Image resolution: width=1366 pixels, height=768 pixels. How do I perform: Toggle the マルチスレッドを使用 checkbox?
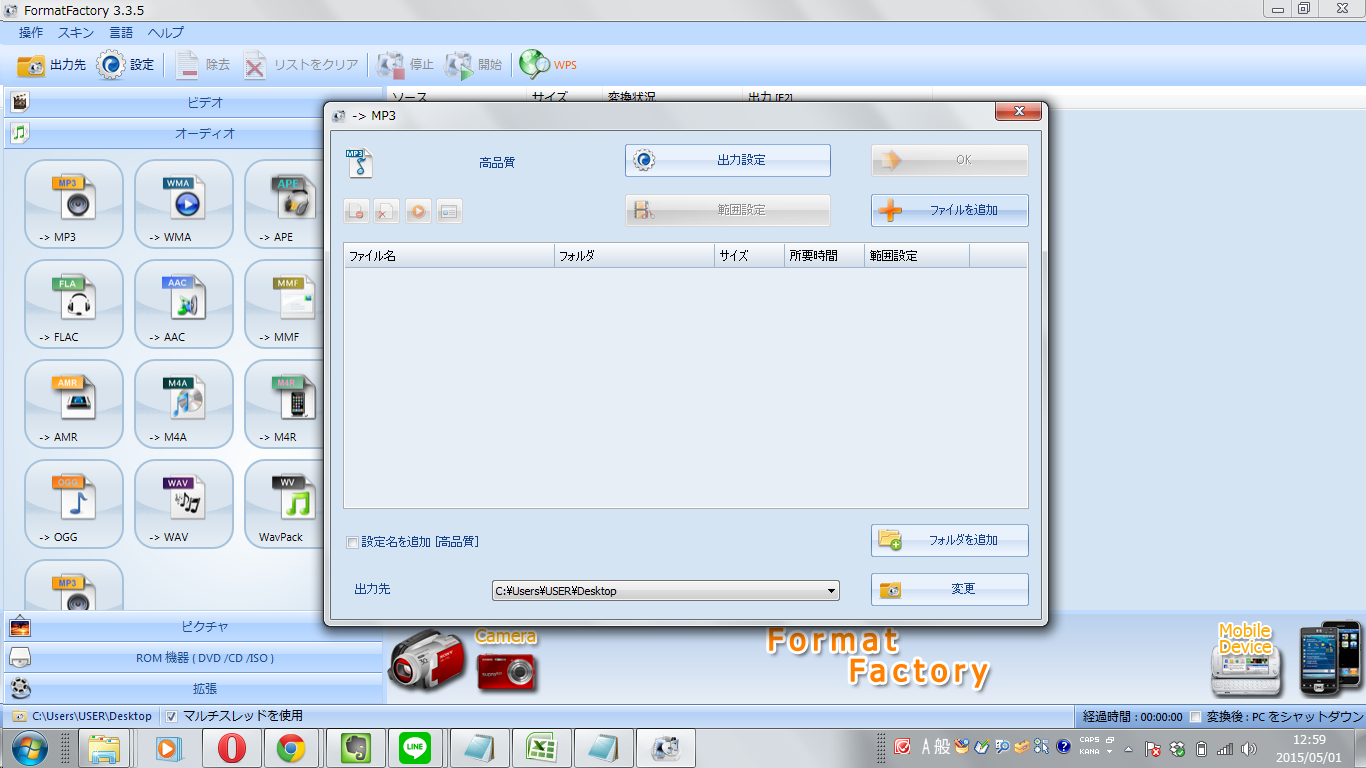(171, 716)
